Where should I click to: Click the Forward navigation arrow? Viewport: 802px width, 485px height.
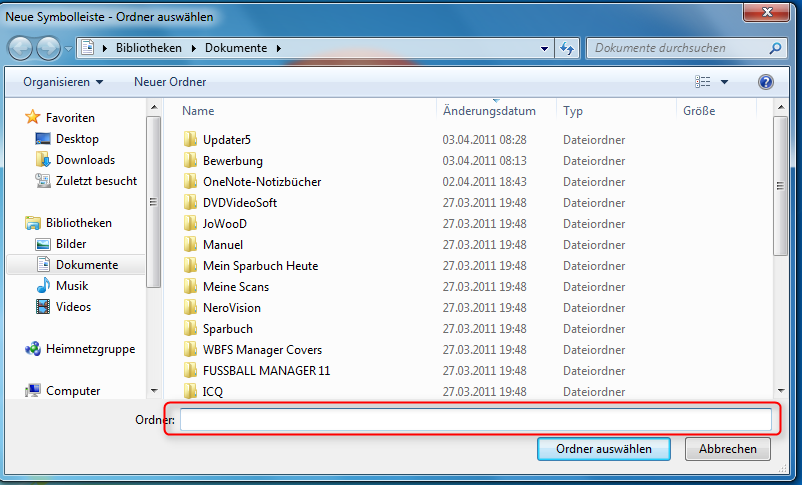(49, 48)
